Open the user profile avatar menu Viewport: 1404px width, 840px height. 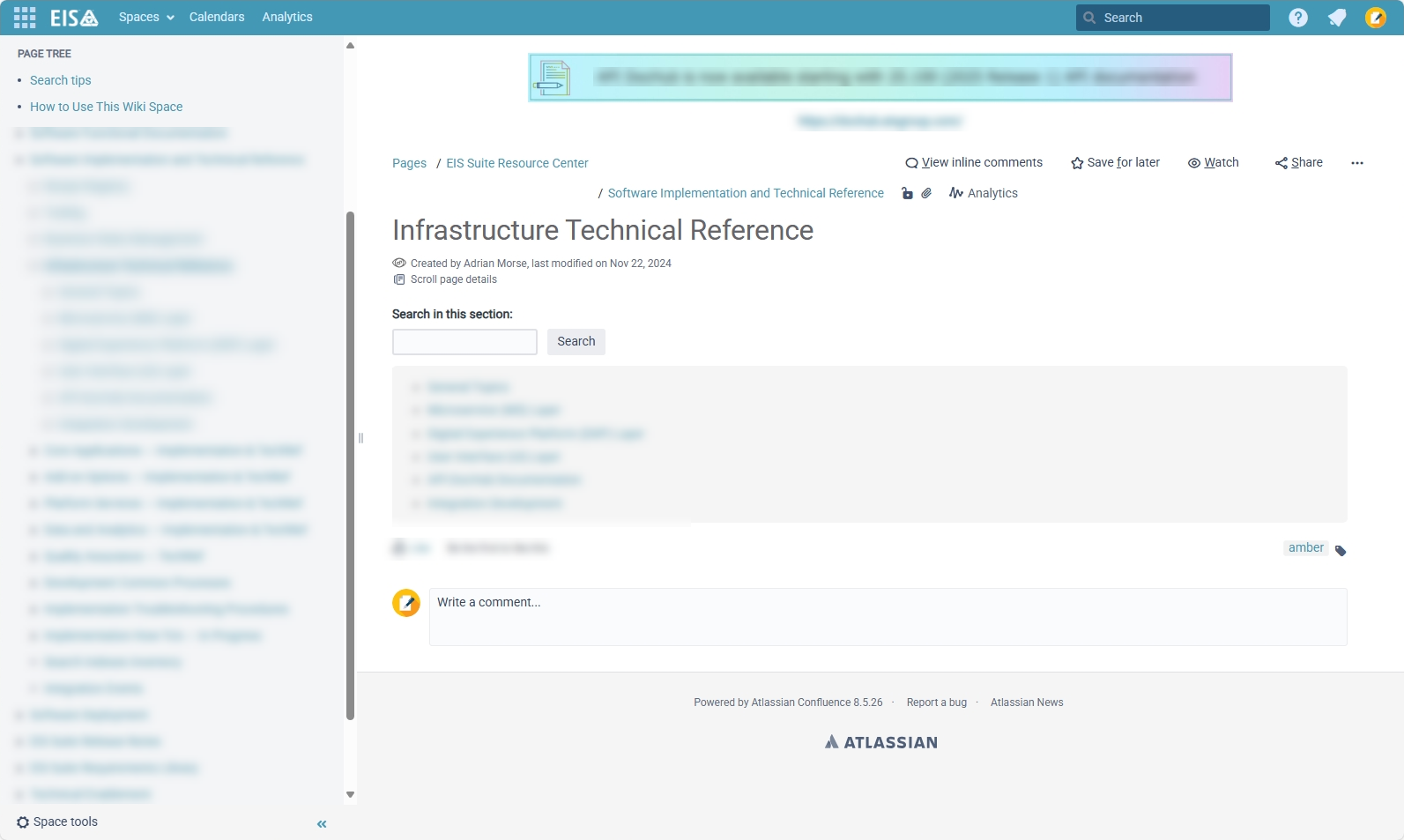(x=1376, y=18)
